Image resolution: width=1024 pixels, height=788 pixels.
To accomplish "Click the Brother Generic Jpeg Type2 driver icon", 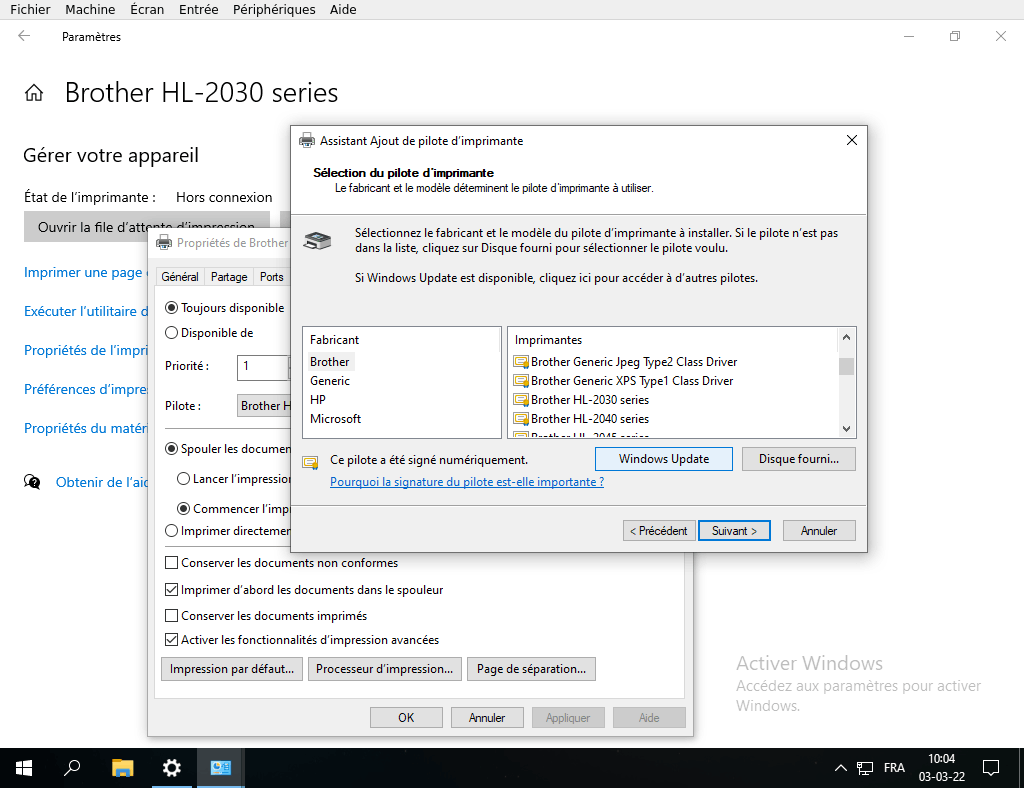I will click(x=520, y=362).
